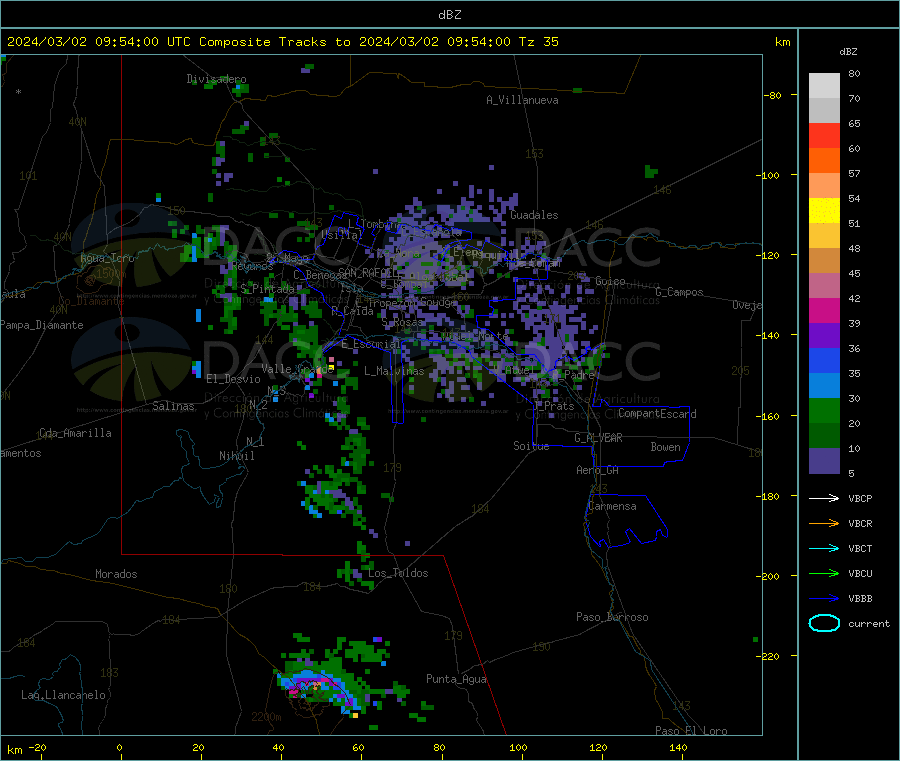Click the green VBCU arrow icon
The image size is (900, 761).
[x=824, y=573]
